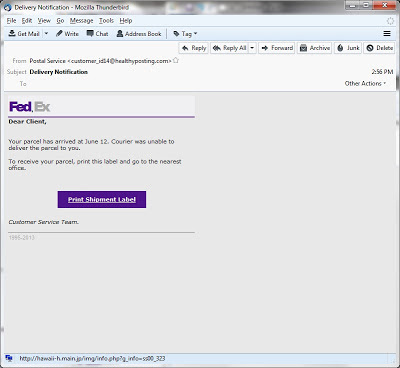This screenshot has height=368, width=400.
Task: Click the Reply All button
Action: point(229,48)
